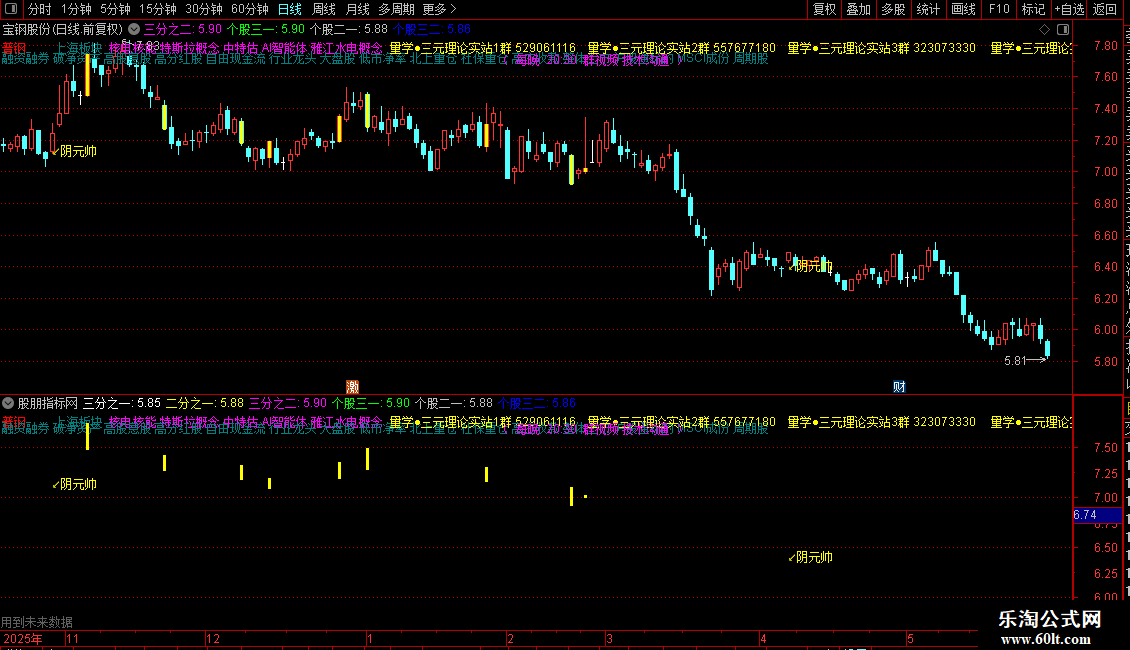The image size is (1130, 650).
Task: Select the 1分钟 period tab
Action: coord(76,9)
